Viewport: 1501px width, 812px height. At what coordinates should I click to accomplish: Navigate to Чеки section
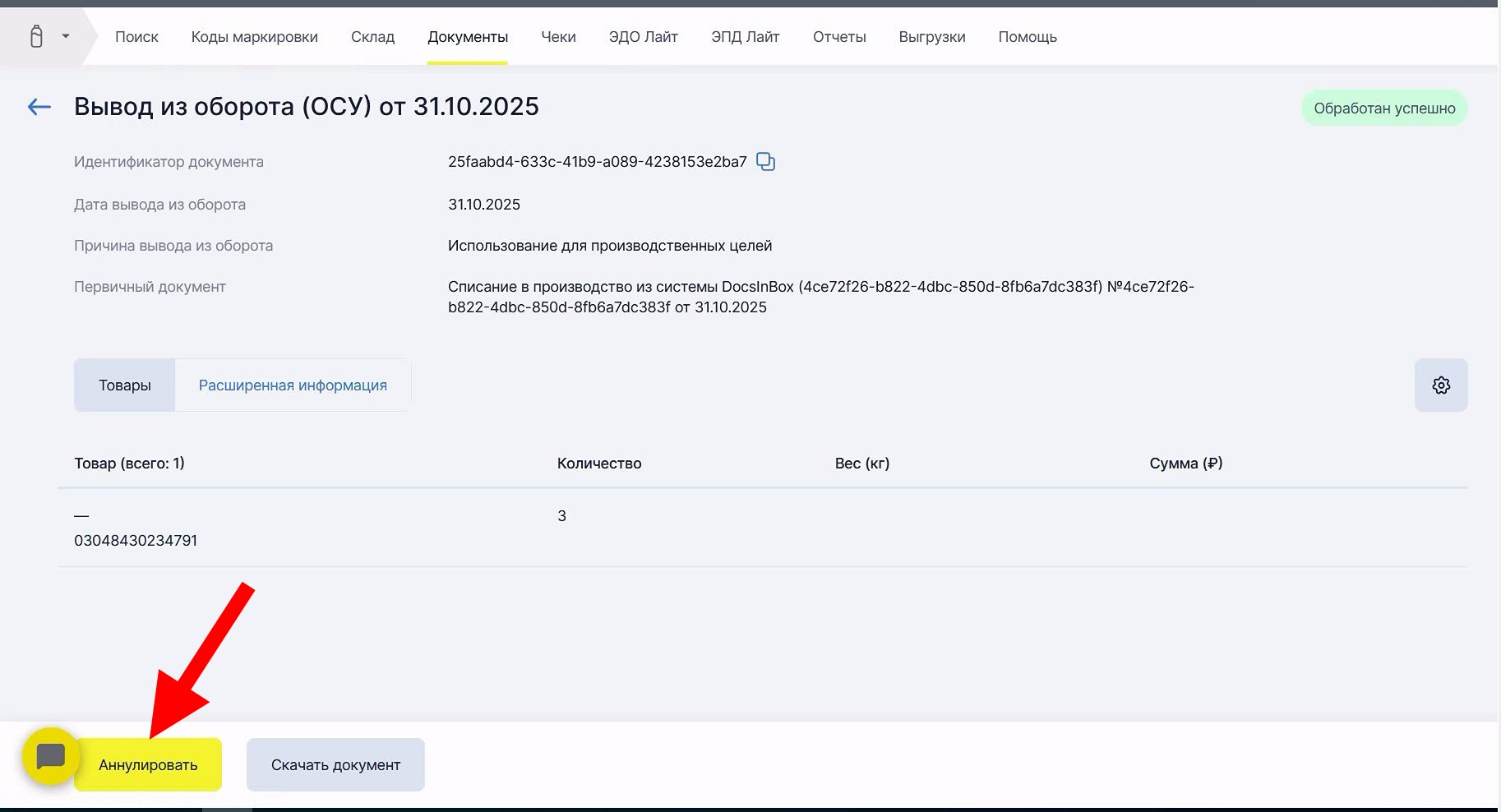tap(558, 37)
